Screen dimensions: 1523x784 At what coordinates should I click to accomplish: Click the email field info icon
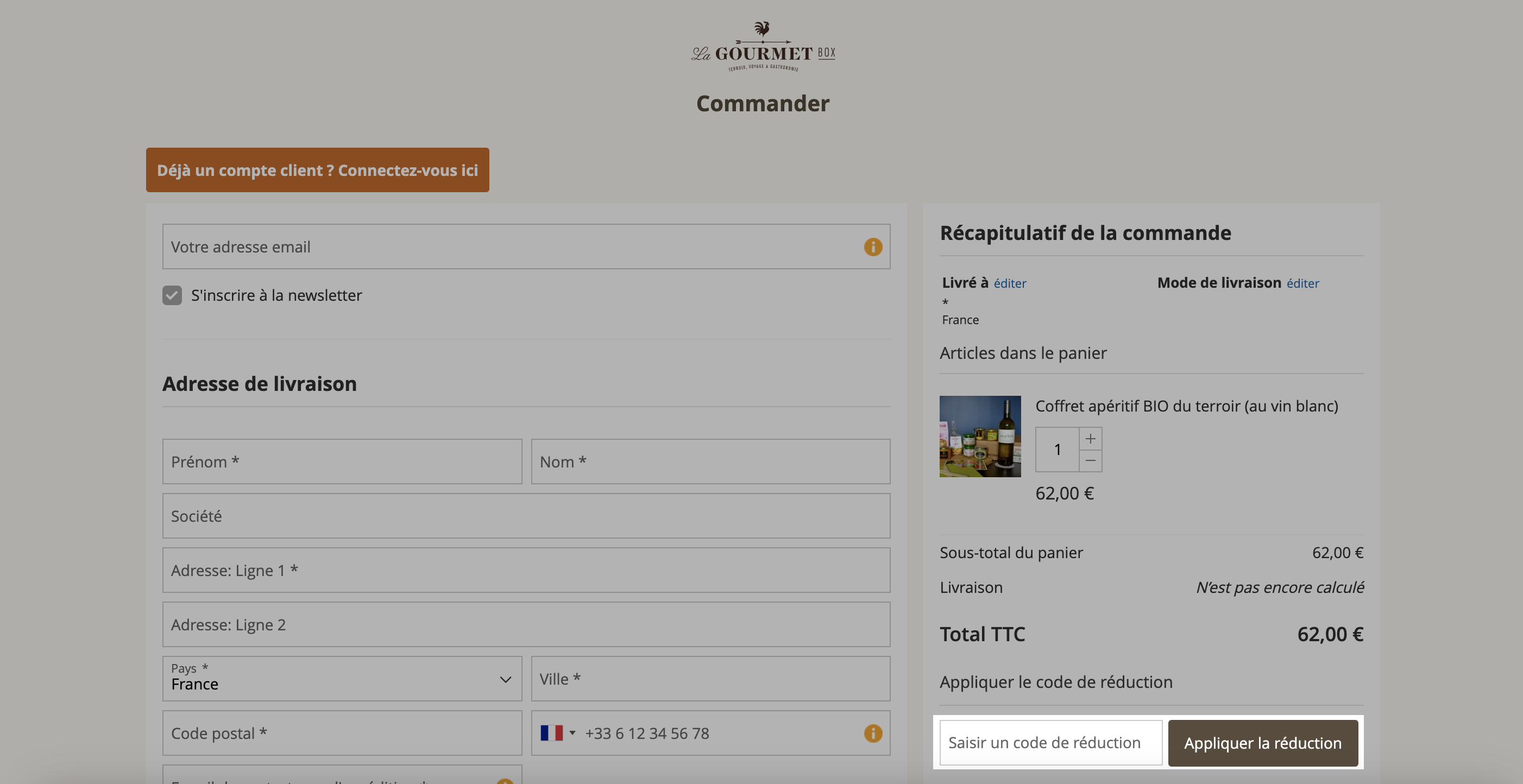[x=873, y=247]
